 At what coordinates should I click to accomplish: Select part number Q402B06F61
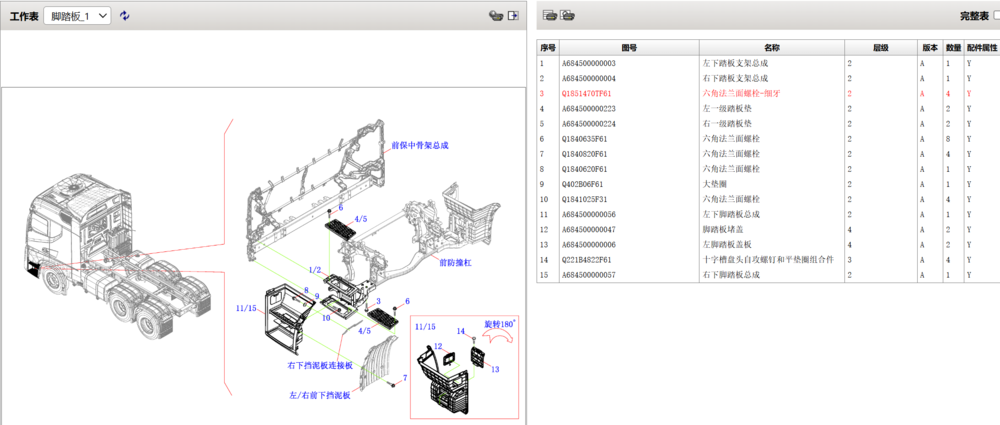(582, 184)
